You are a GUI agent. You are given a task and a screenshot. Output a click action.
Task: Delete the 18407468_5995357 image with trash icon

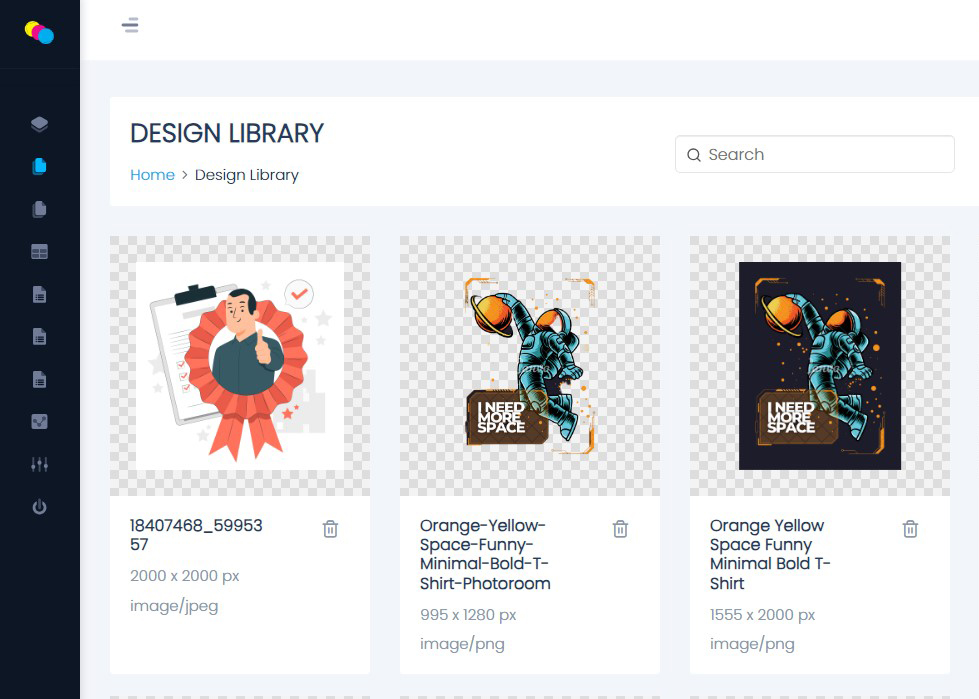click(x=330, y=529)
